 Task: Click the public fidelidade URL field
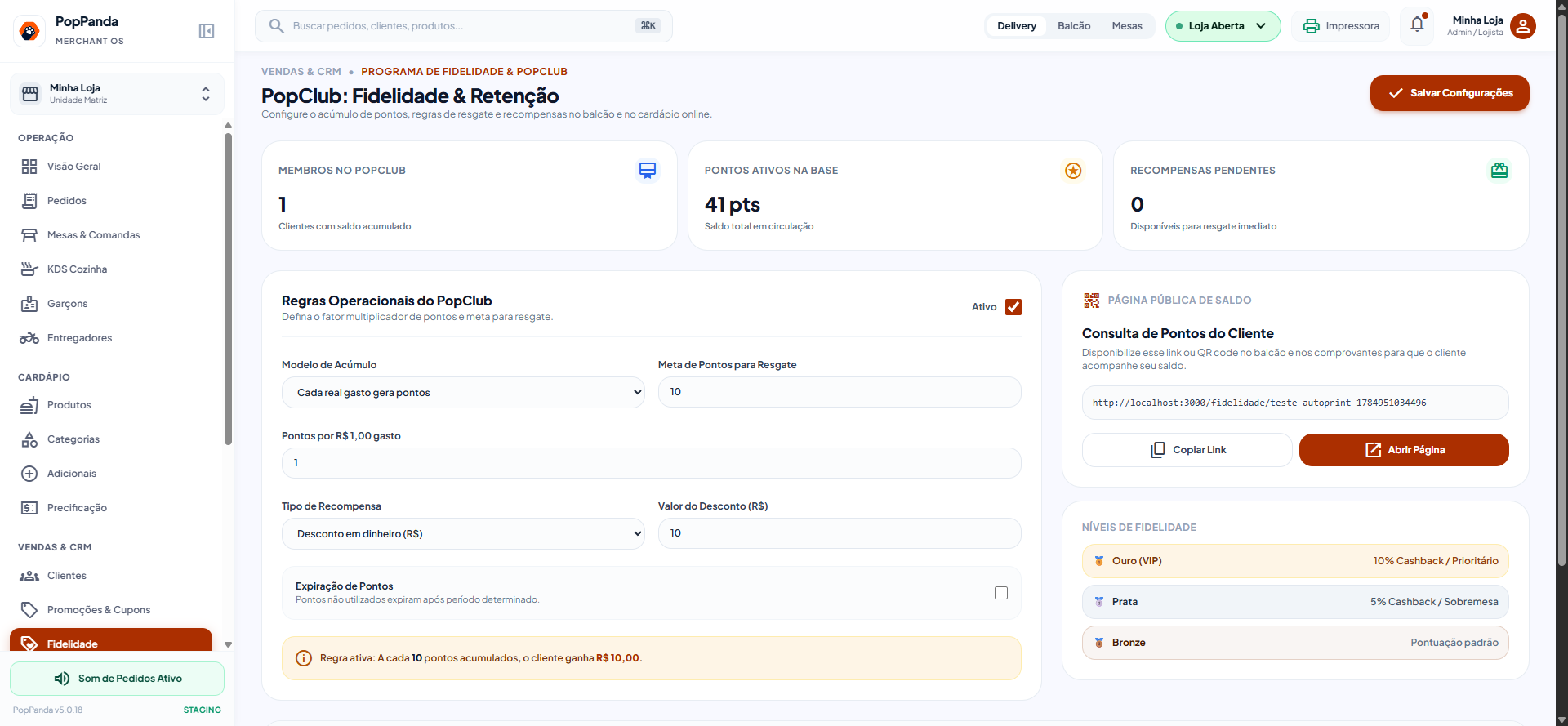coord(1295,403)
